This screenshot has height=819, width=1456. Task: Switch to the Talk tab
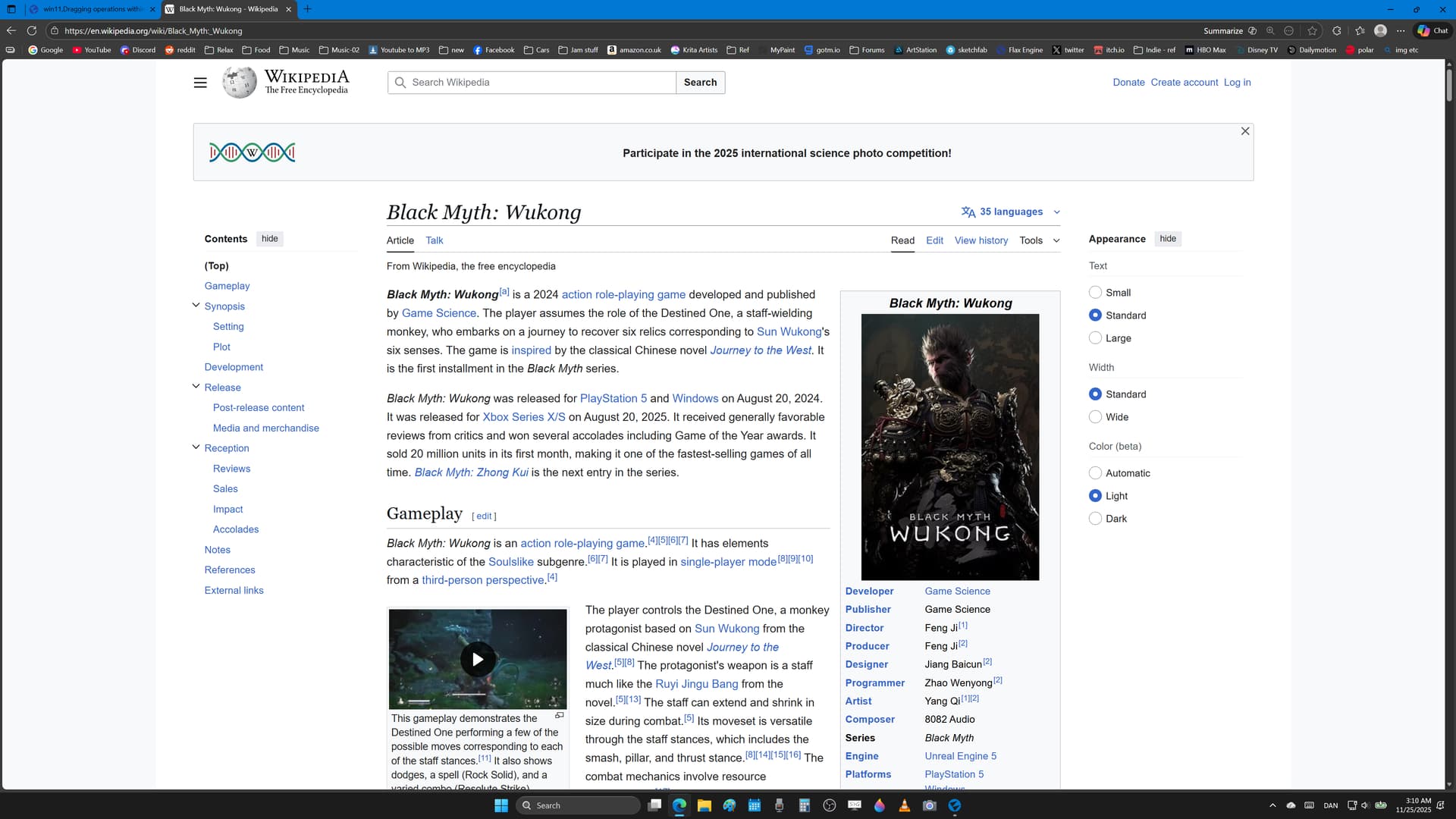tap(434, 240)
